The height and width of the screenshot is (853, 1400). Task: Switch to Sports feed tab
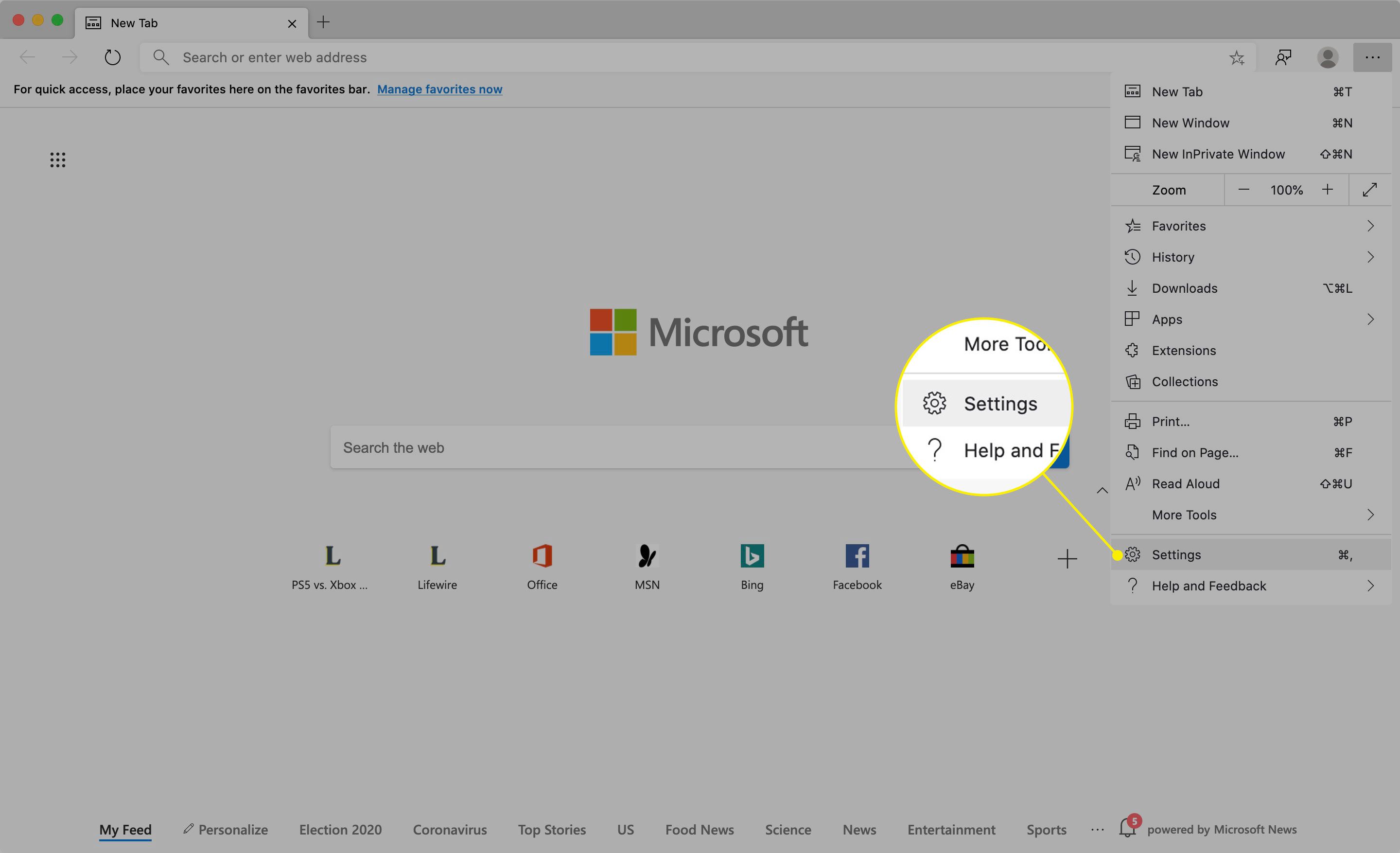coord(1046,830)
